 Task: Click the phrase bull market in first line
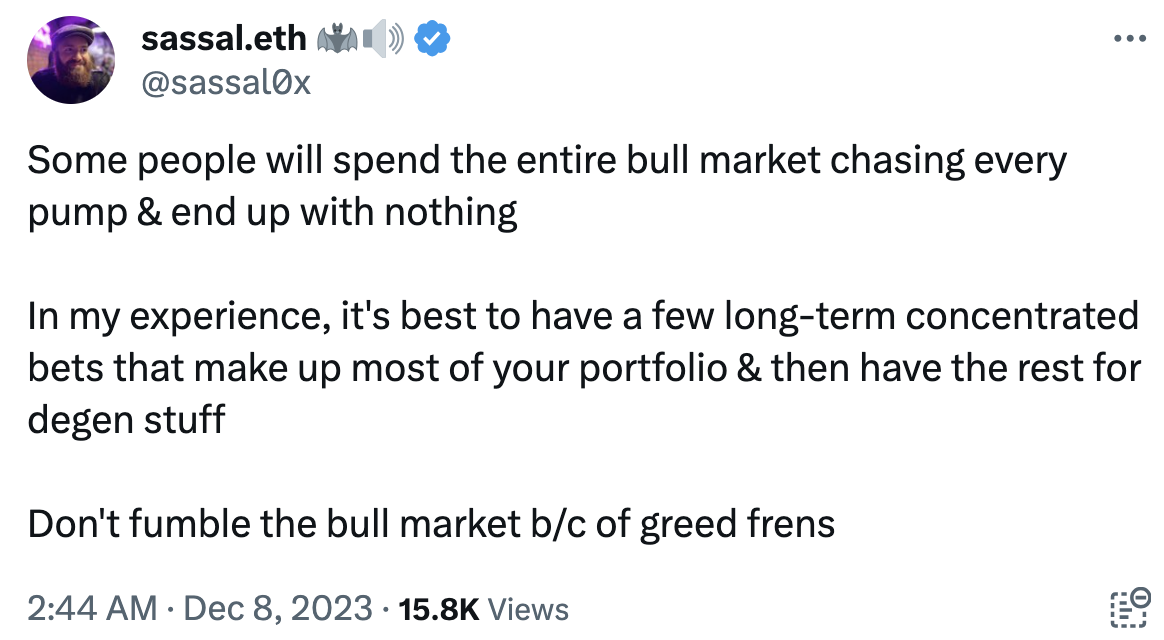pyautogui.click(x=721, y=159)
